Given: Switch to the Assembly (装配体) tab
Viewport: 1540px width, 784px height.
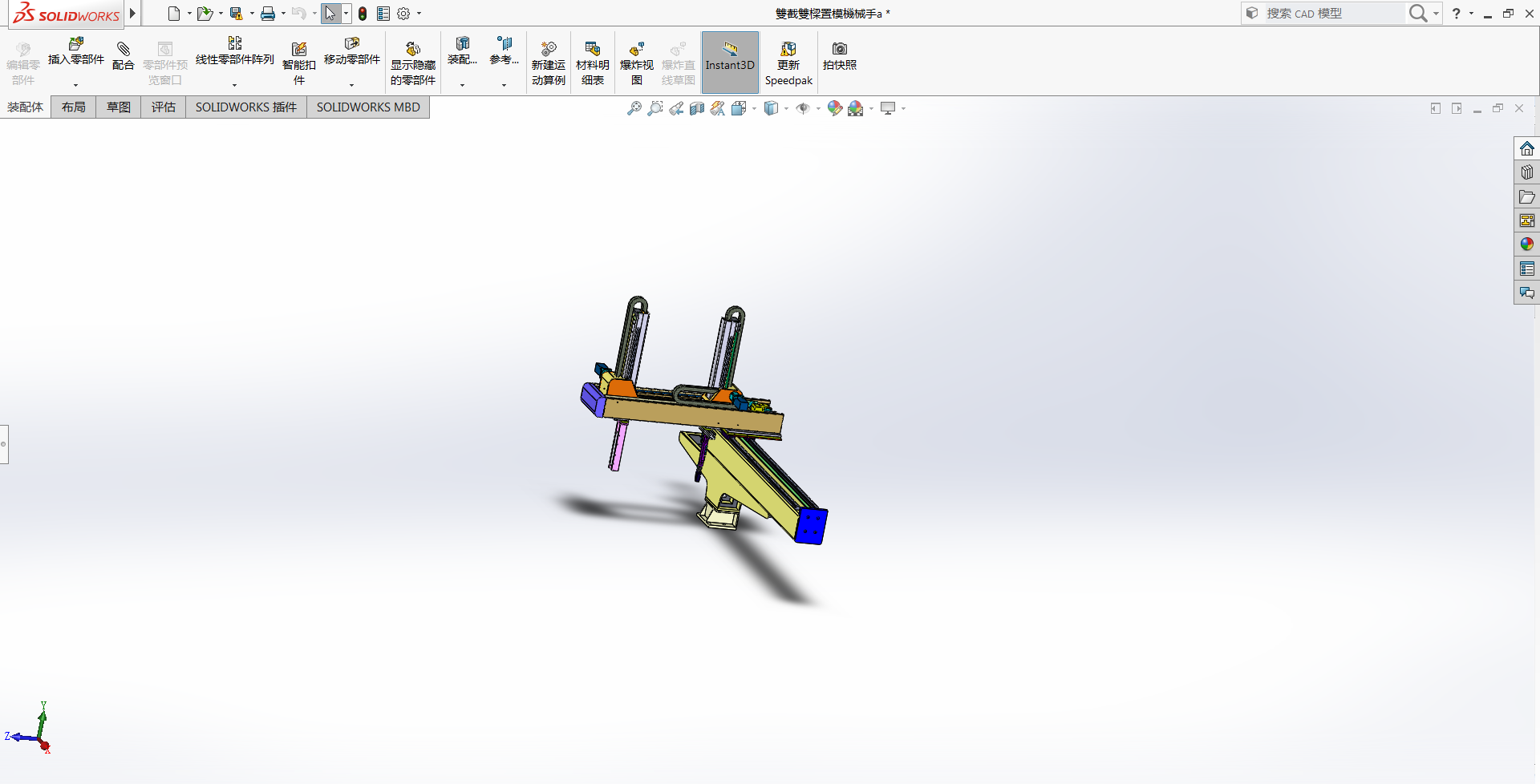Looking at the screenshot, I should pyautogui.click(x=26, y=107).
